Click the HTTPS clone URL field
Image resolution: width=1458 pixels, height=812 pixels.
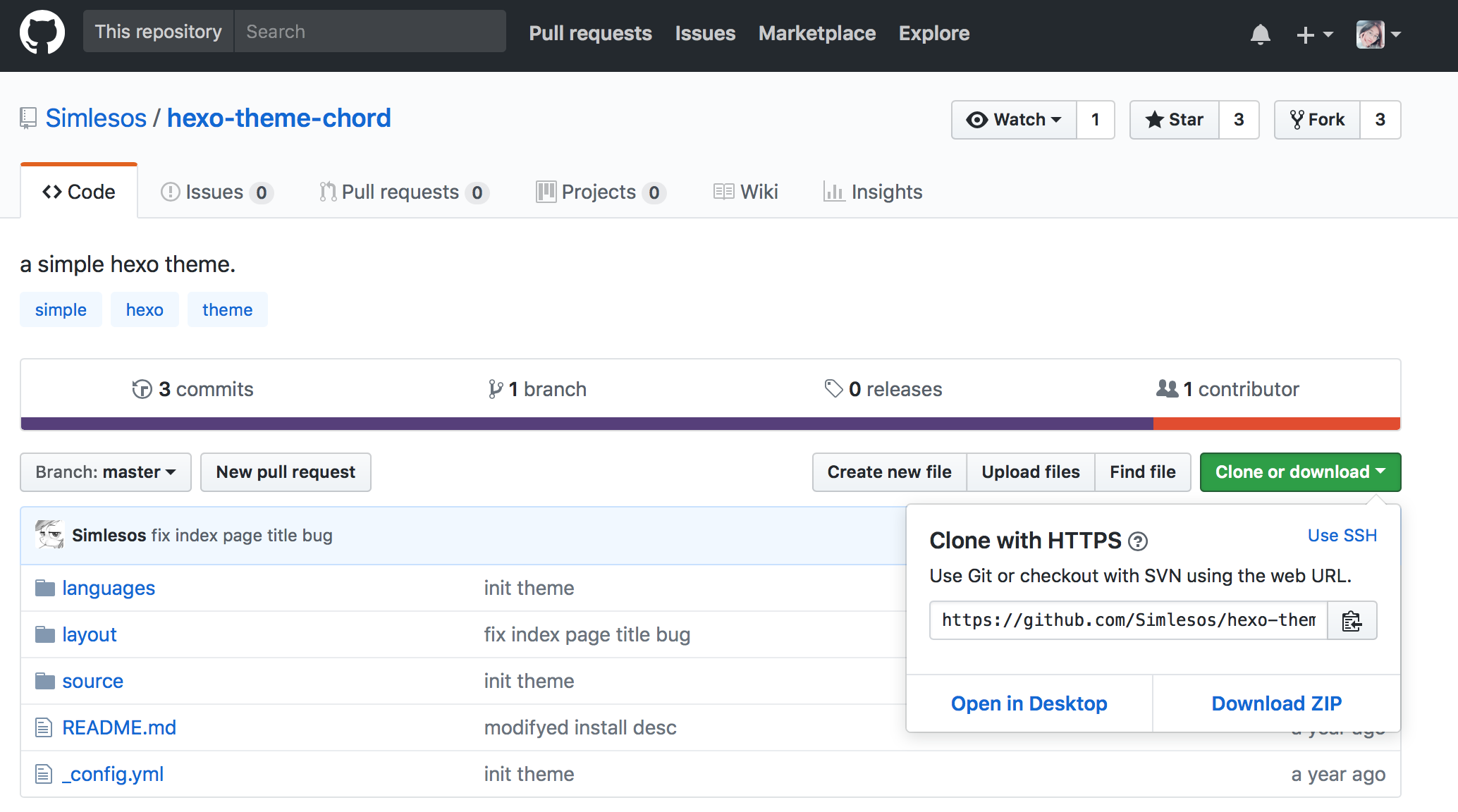1129,620
